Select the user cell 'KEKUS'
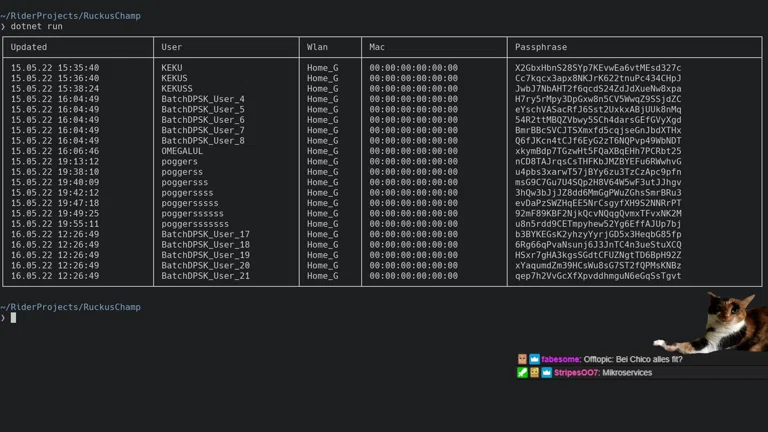Screen dimensions: 768x432 click(x=174, y=78)
